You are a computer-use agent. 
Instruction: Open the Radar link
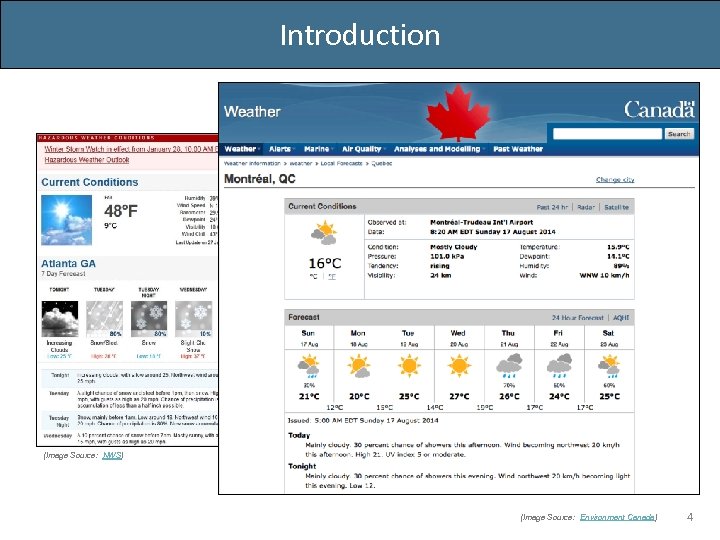(x=585, y=207)
